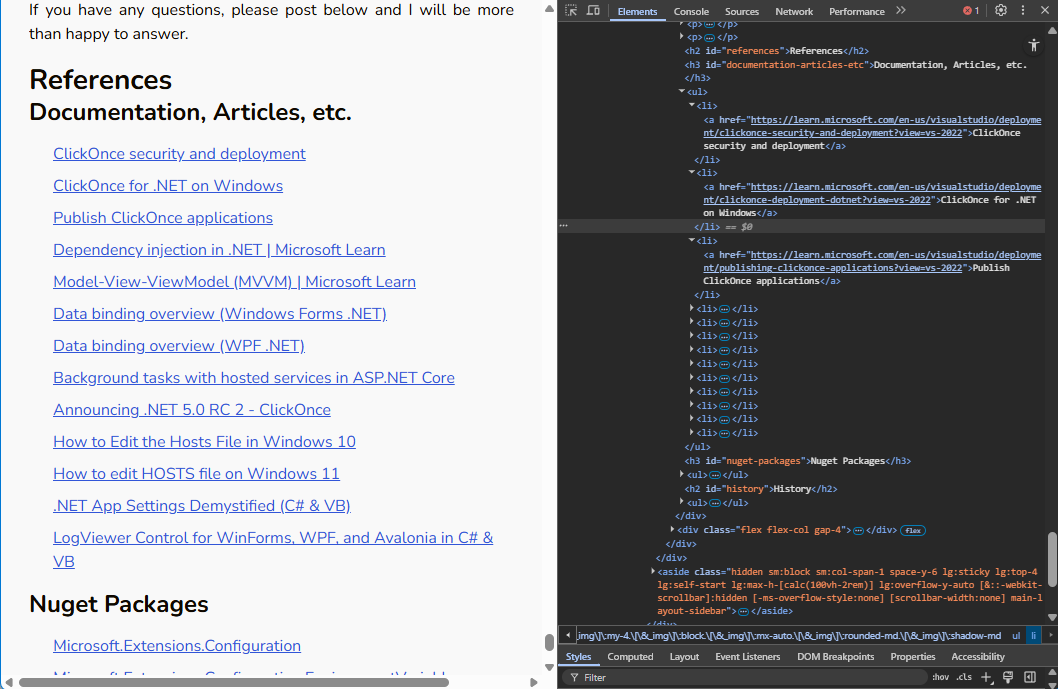Open the Event Listeners subtab
This screenshot has width=1058, height=689.
(x=748, y=657)
